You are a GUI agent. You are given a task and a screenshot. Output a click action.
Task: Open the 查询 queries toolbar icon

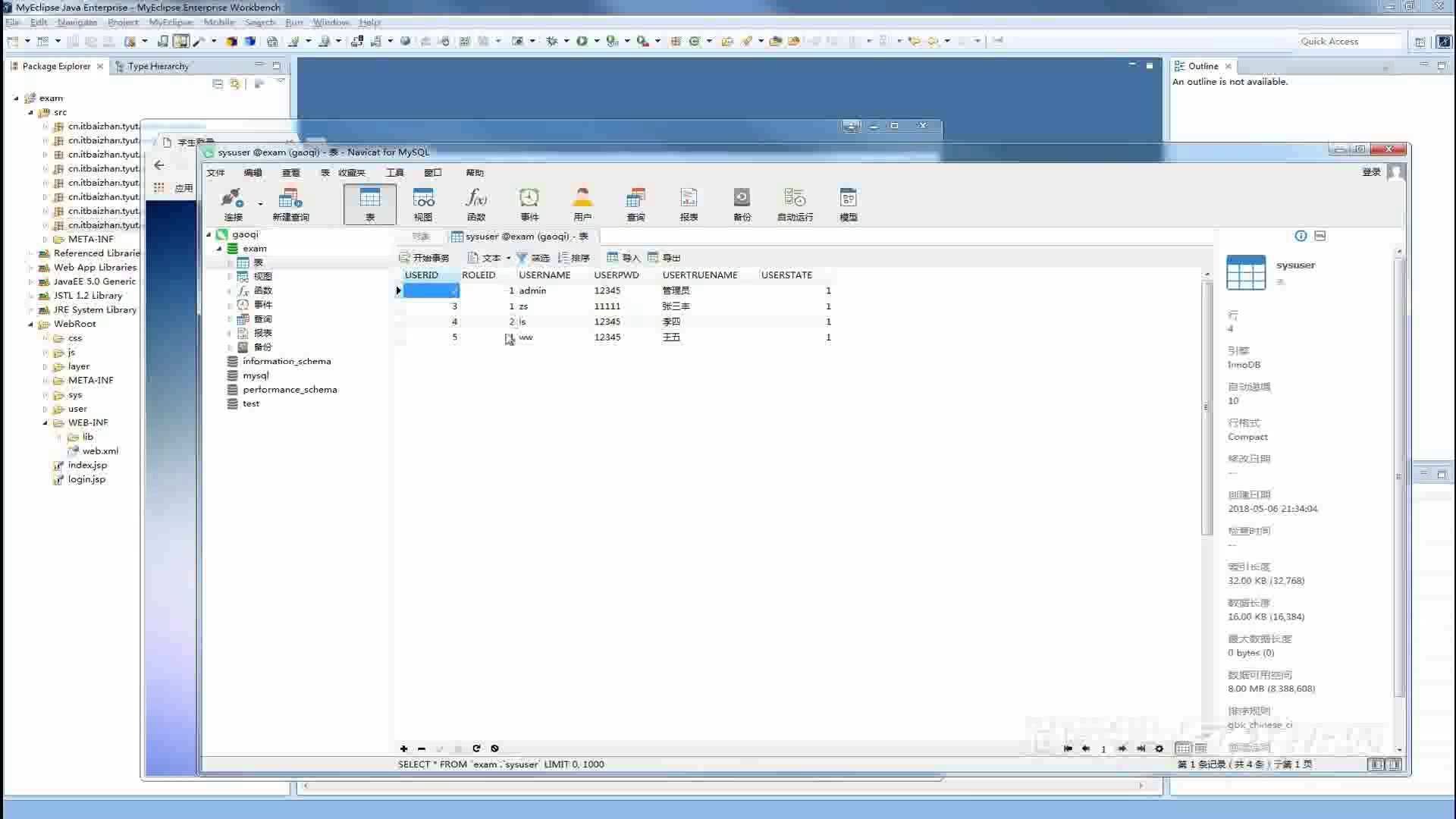coord(635,203)
